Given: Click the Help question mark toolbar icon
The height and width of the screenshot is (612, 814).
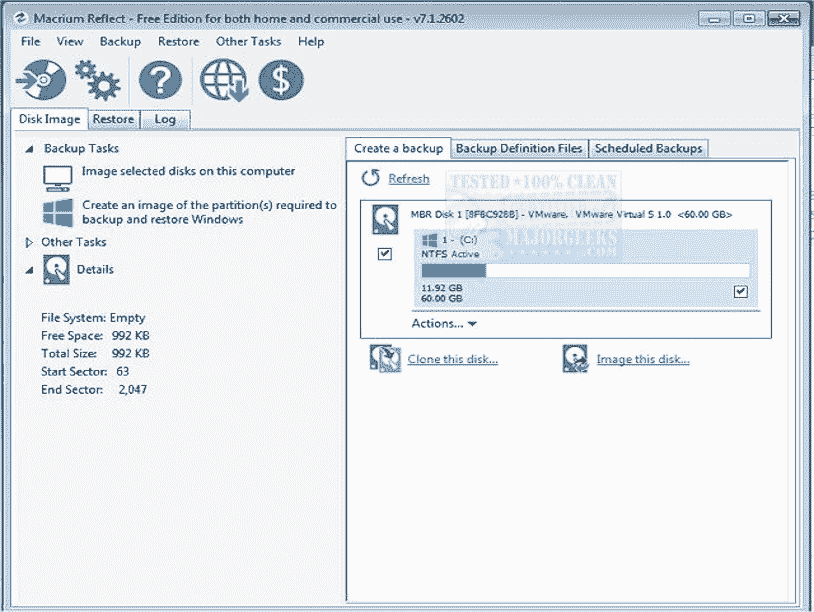Looking at the screenshot, I should pyautogui.click(x=160, y=79).
